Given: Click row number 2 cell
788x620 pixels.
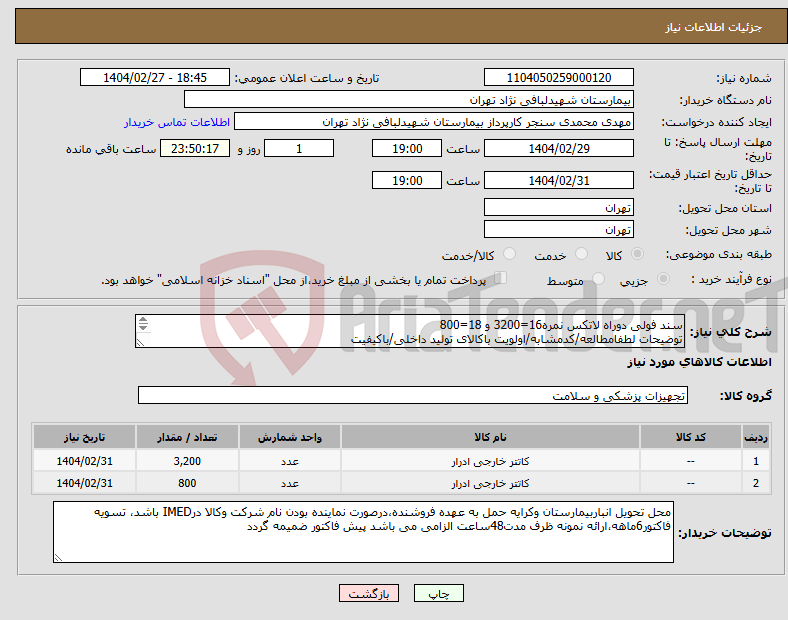Looking at the screenshot, I should 756,483.
